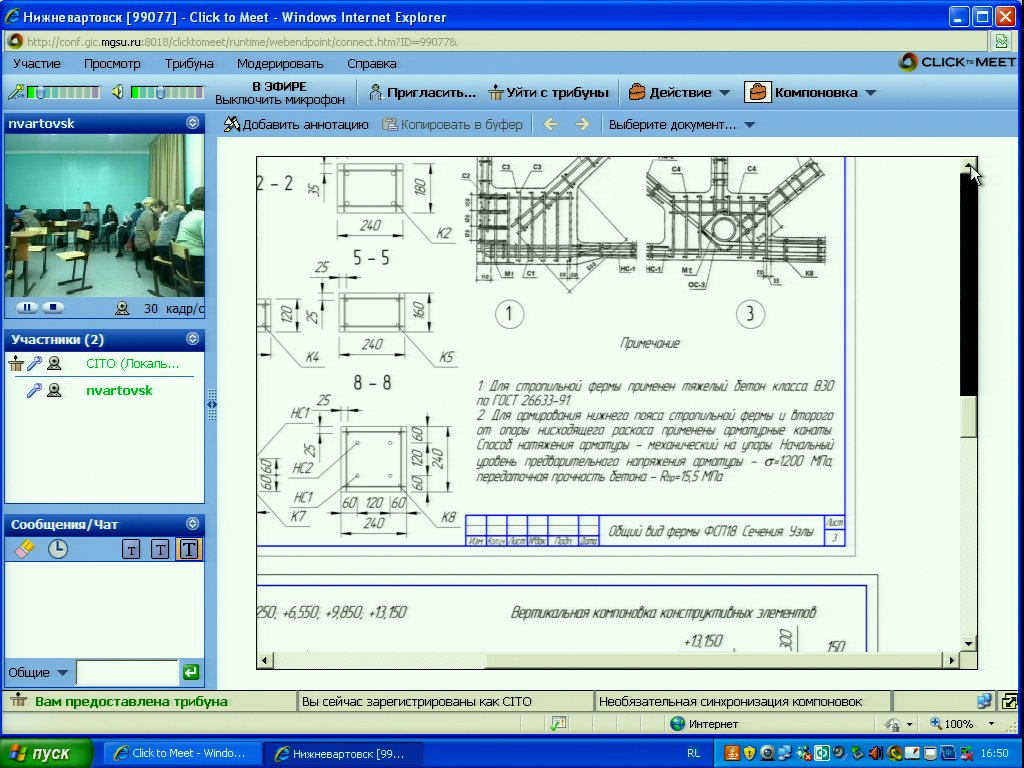Screen dimensions: 1024x768
Task: Open the Просмотр menu
Action: pos(112,63)
